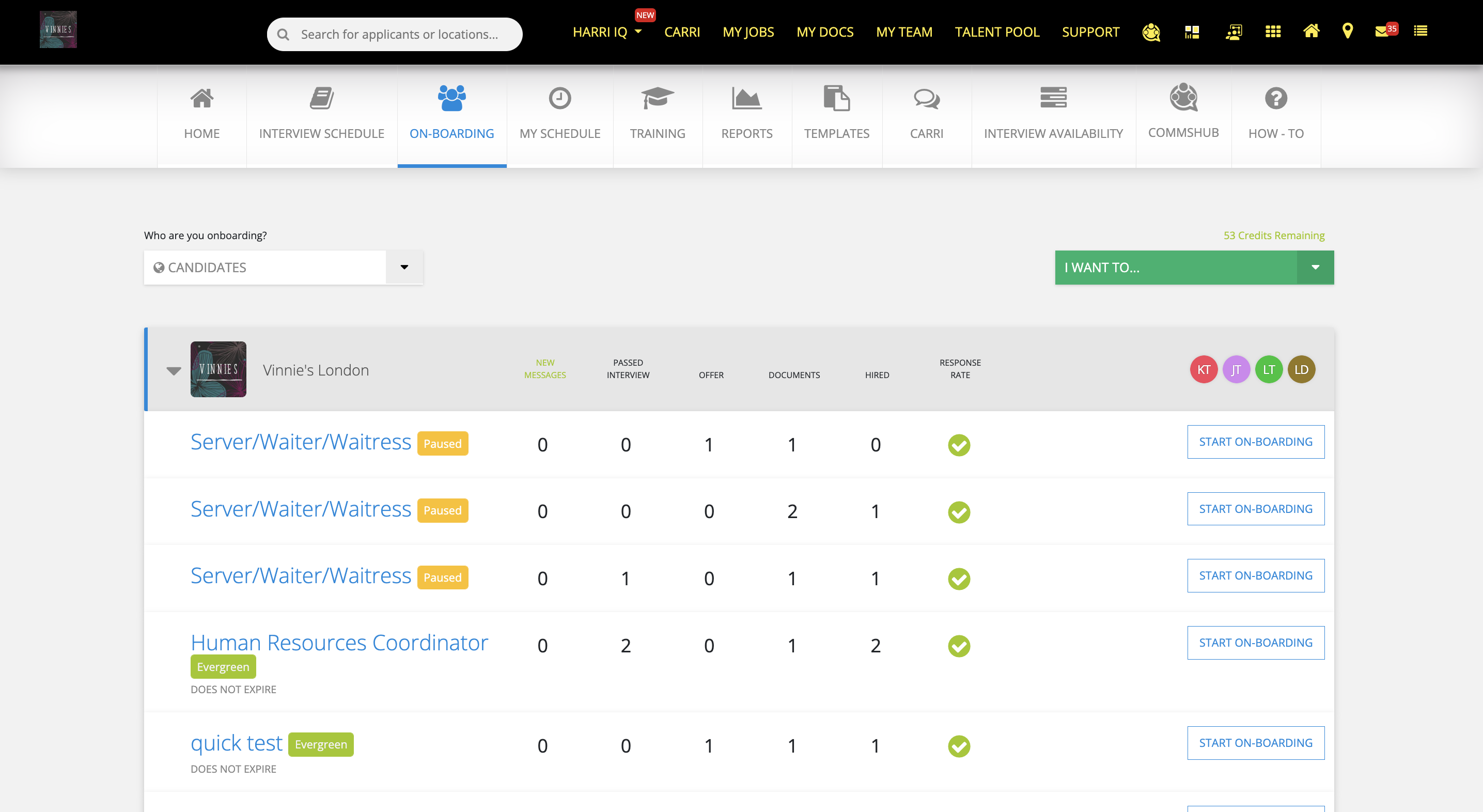The width and height of the screenshot is (1483, 812).
Task: Click response rate checkmark for quick test
Action: pyautogui.click(x=959, y=746)
